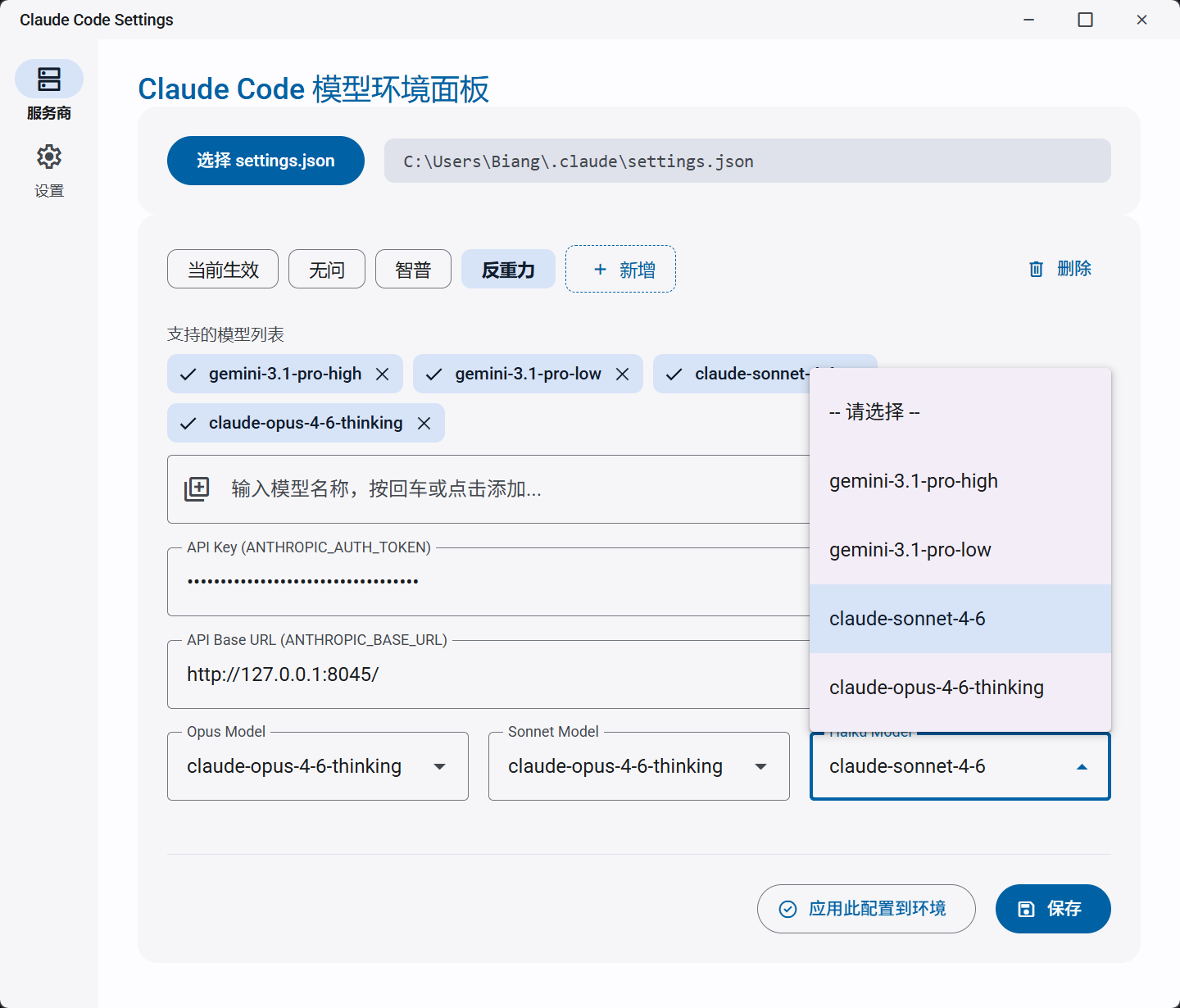Choose claude-opus-4-6-thinking from dropdown list
The width and height of the screenshot is (1180, 1008).
pyautogui.click(x=960, y=688)
